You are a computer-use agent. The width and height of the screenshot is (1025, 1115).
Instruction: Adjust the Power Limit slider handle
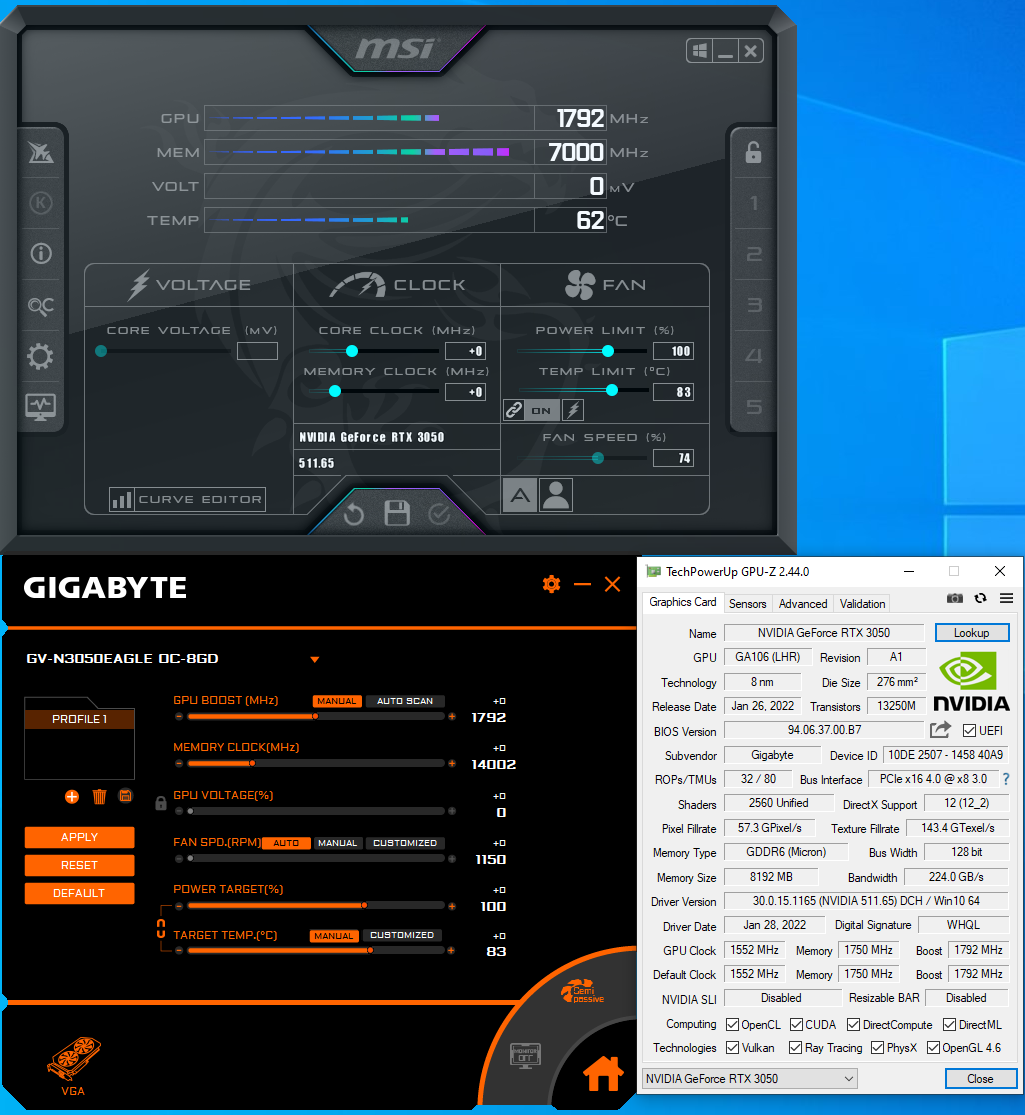[607, 351]
